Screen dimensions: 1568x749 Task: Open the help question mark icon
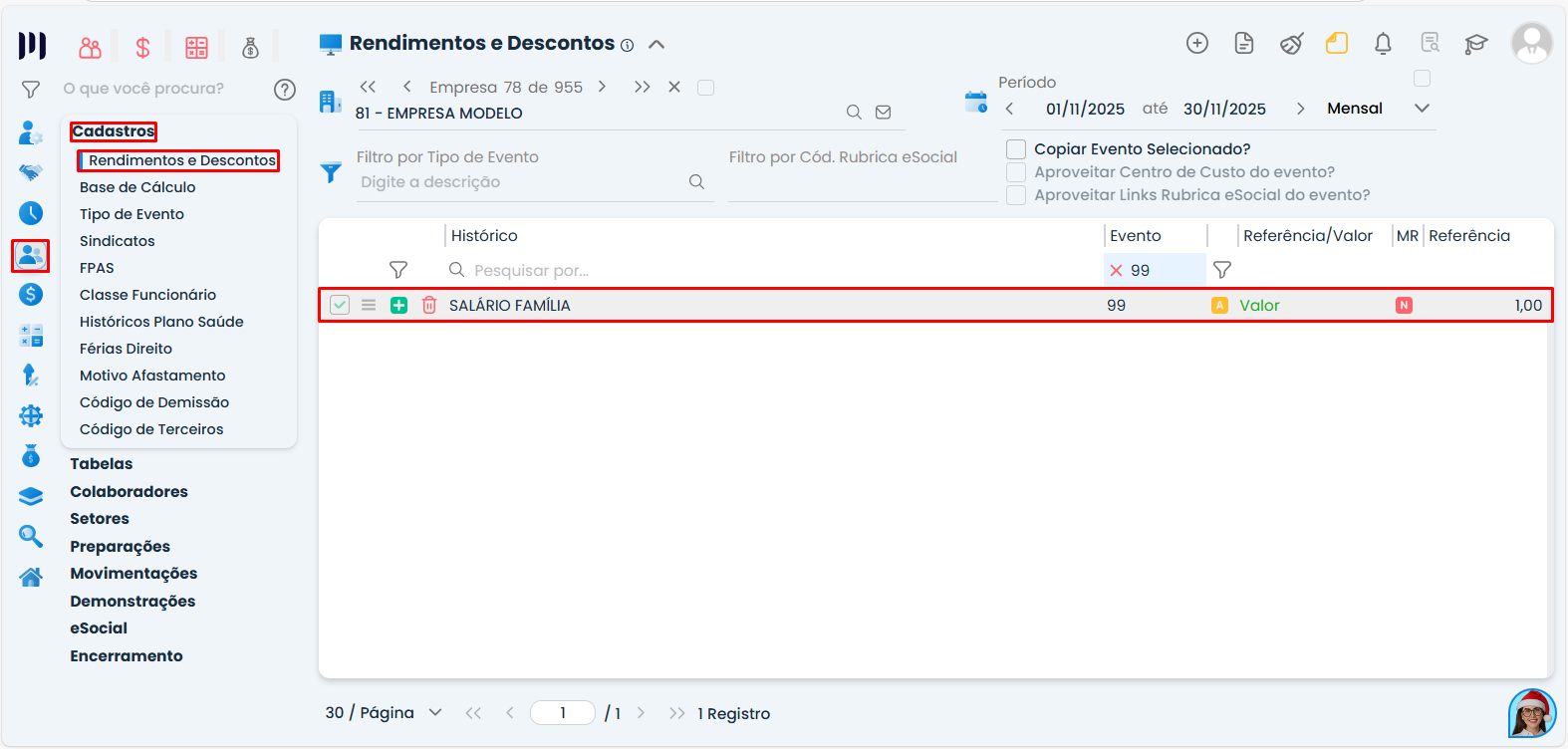285,90
